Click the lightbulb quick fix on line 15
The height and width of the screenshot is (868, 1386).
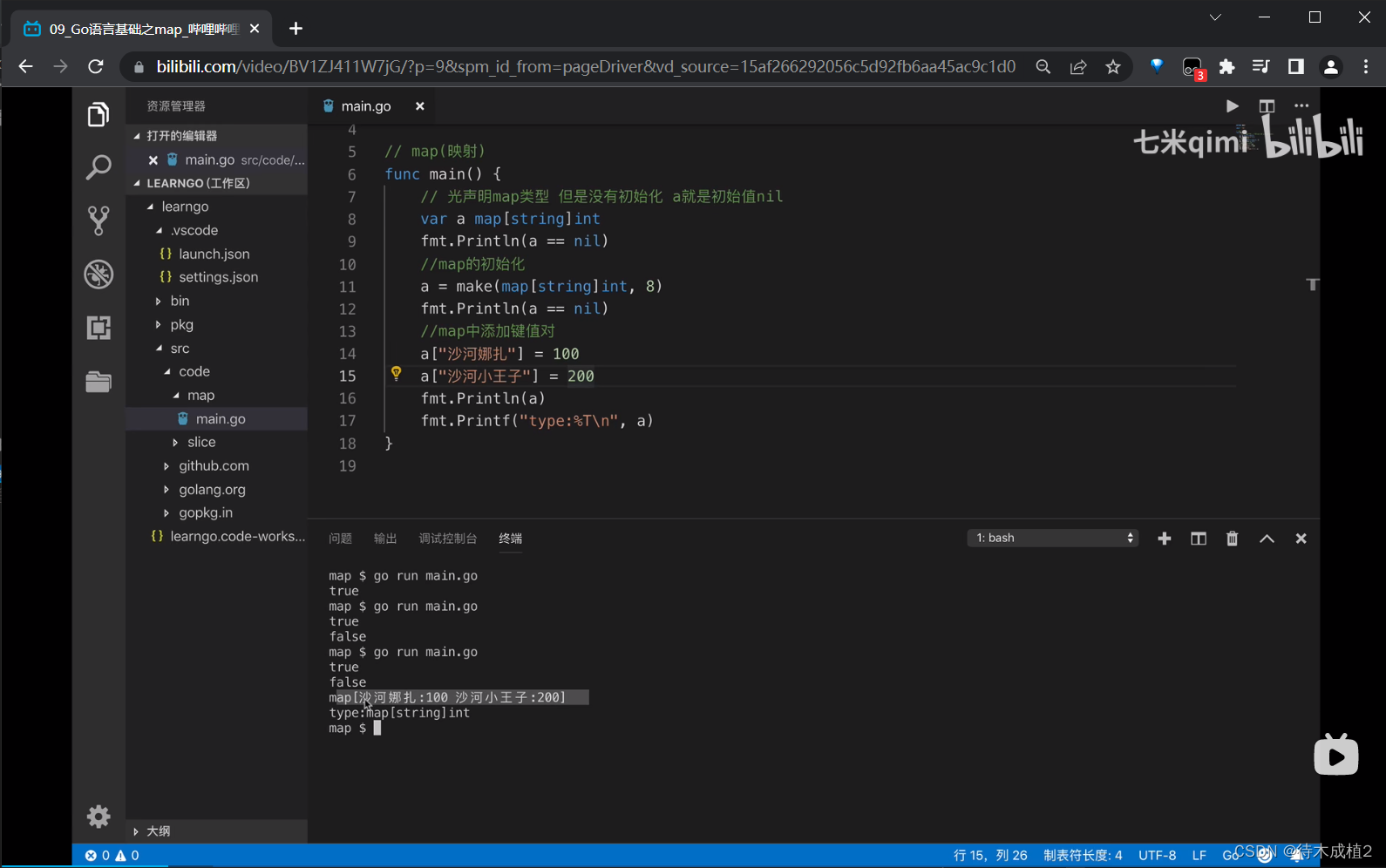pyautogui.click(x=397, y=374)
